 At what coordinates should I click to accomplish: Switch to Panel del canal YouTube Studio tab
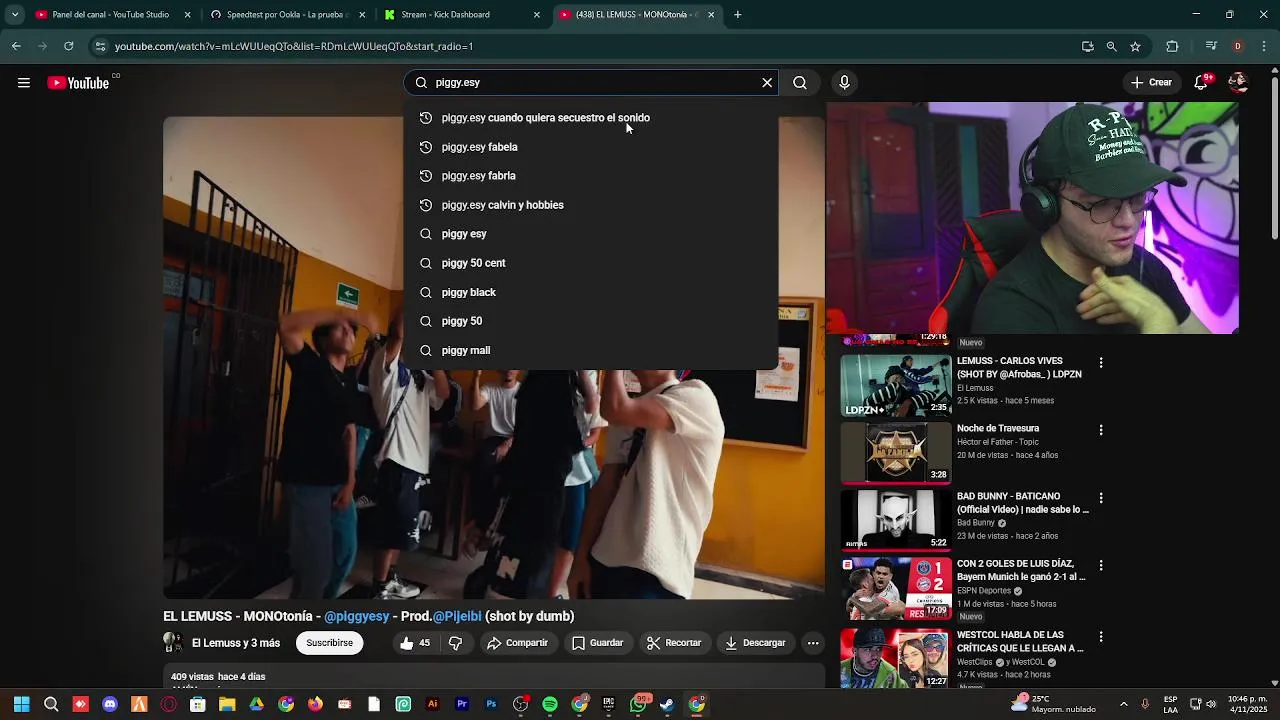tap(112, 15)
